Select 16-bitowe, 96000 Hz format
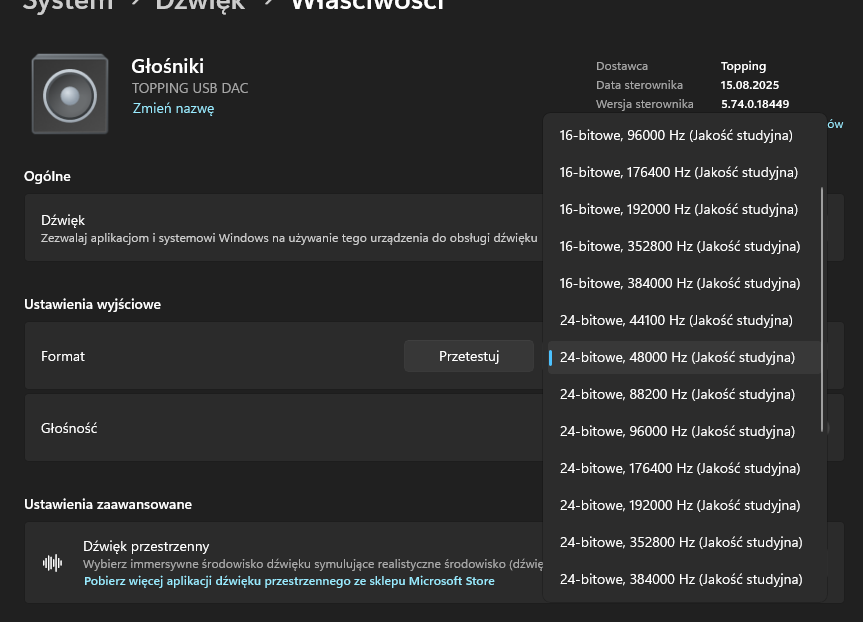863x622 pixels. (x=676, y=135)
